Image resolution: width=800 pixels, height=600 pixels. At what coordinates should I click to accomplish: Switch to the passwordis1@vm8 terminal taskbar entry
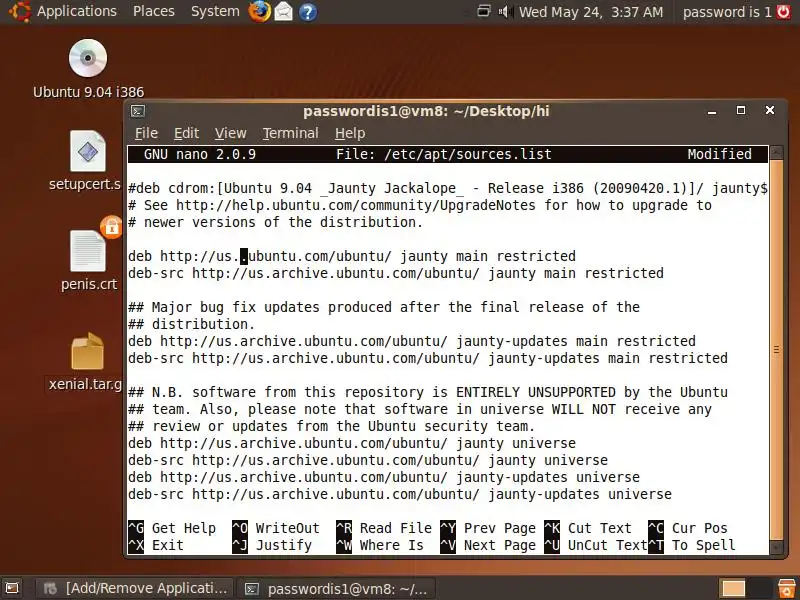(x=338, y=589)
